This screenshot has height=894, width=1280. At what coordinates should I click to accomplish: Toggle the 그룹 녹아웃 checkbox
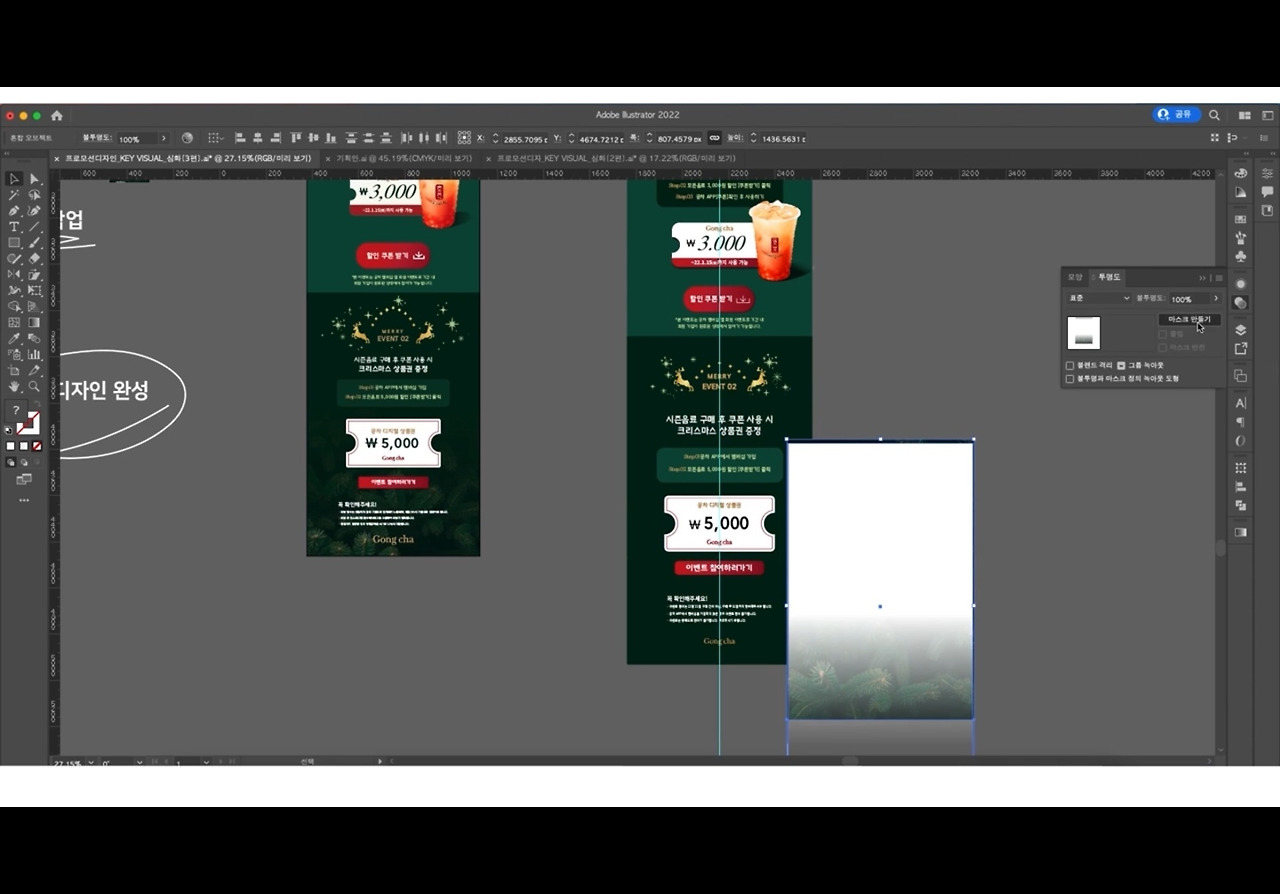pyautogui.click(x=1121, y=366)
